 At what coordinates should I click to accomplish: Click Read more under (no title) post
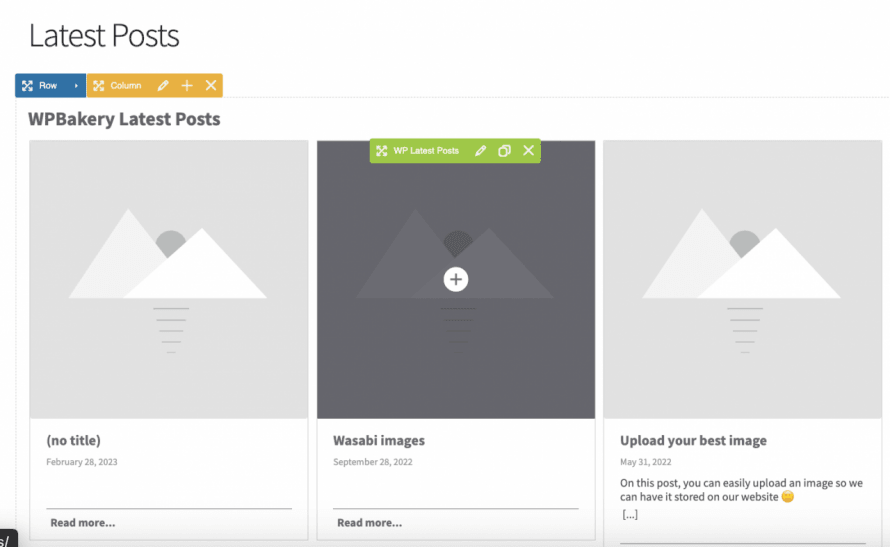[83, 522]
